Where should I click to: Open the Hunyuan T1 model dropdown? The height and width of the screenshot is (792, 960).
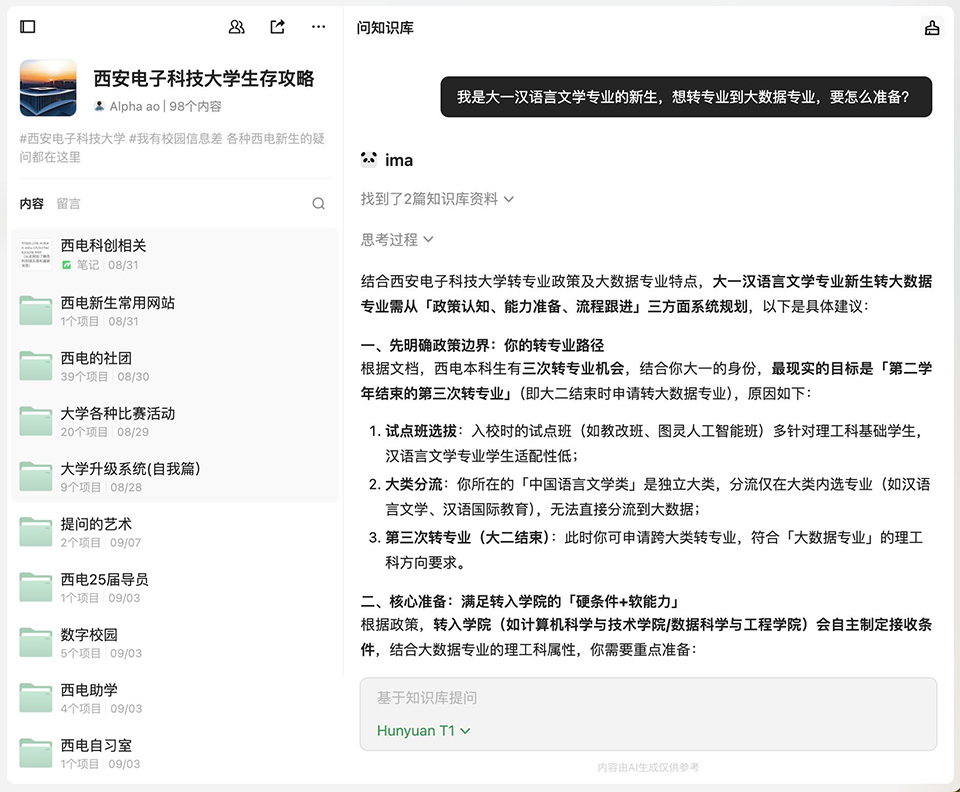pos(423,731)
